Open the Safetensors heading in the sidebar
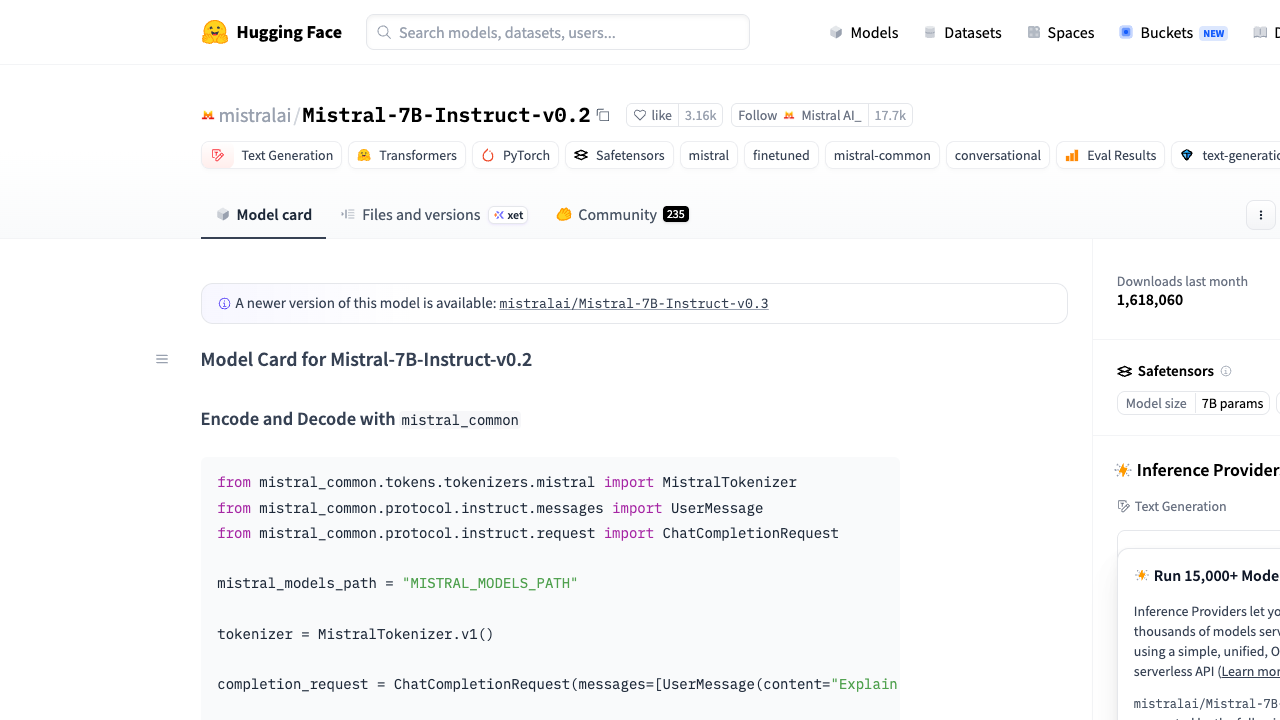The height and width of the screenshot is (720, 1280). pos(1165,371)
